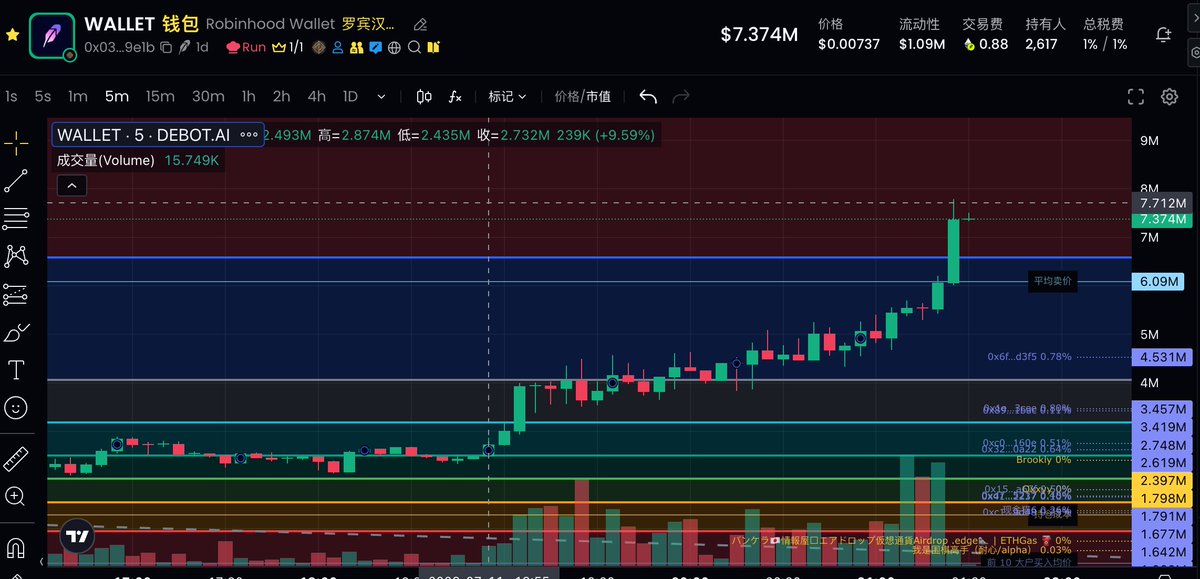Select the ruler measure tool
1200x579 pixels.
click(16, 459)
